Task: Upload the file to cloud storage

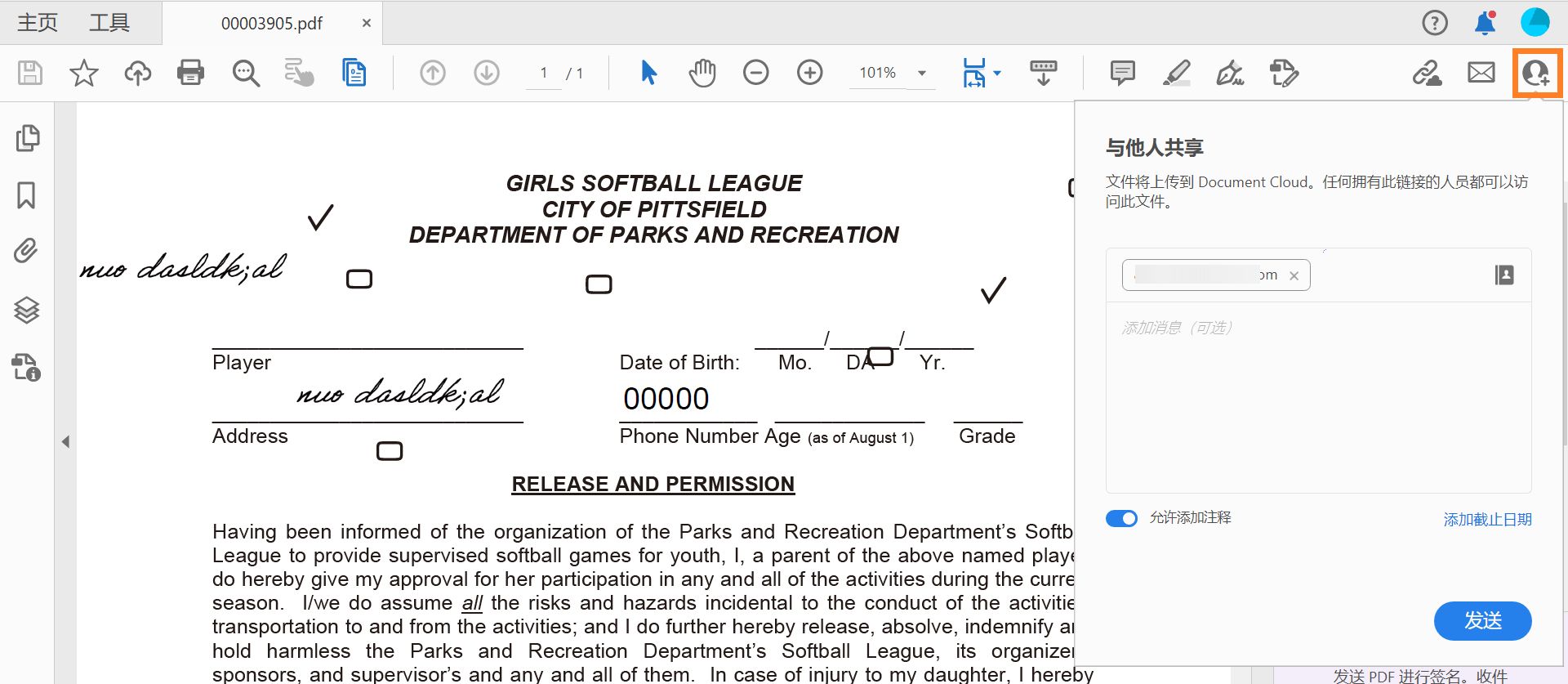Action: (138, 73)
